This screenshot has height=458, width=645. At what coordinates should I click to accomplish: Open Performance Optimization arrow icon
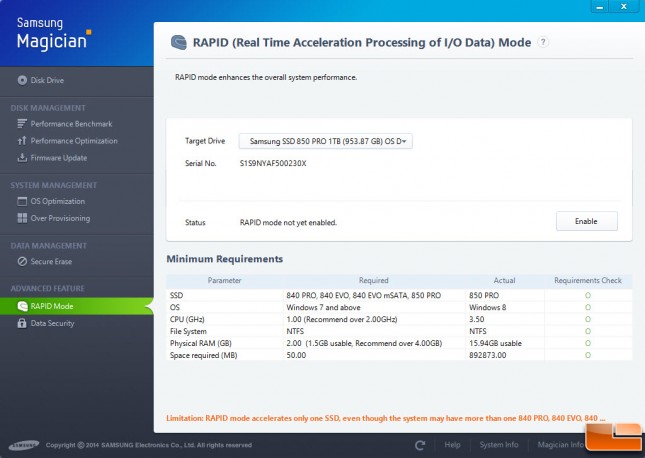pyautogui.click(x=22, y=141)
